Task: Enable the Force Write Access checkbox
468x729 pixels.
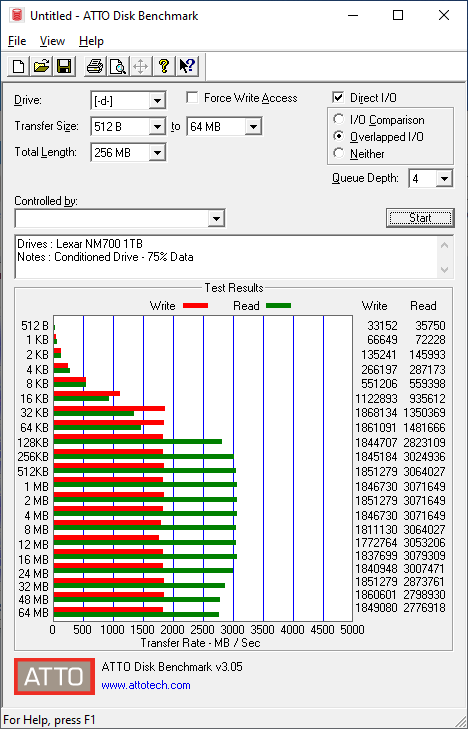Action: 192,98
